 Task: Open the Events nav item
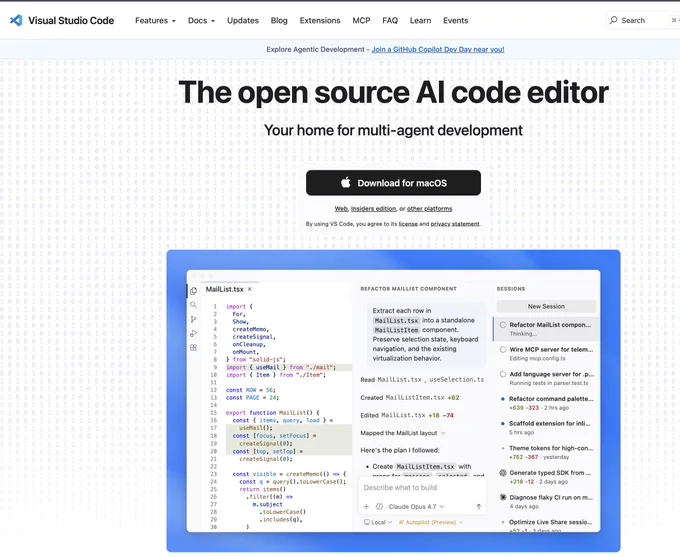click(x=455, y=20)
